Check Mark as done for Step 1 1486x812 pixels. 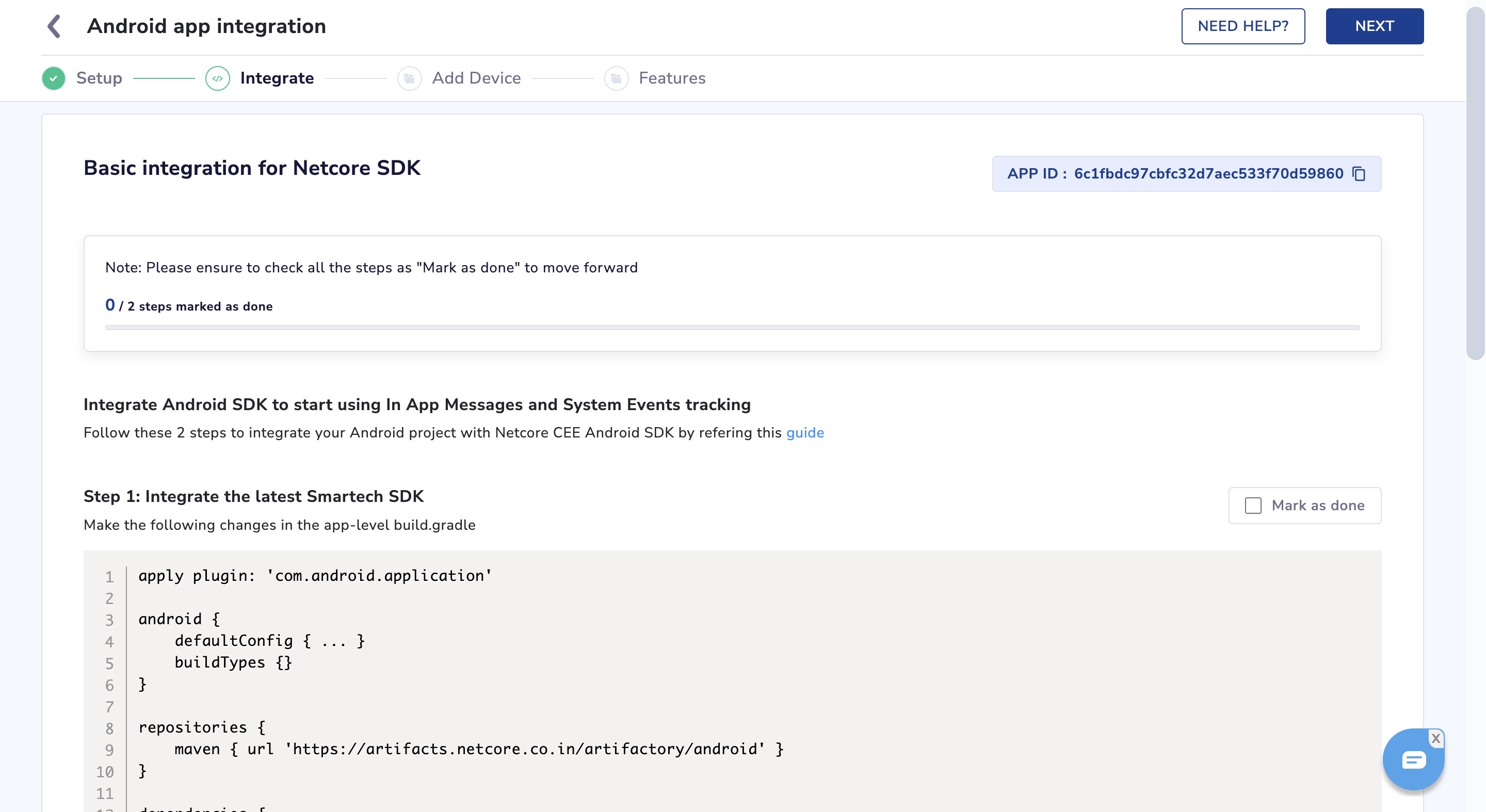pos(1253,506)
